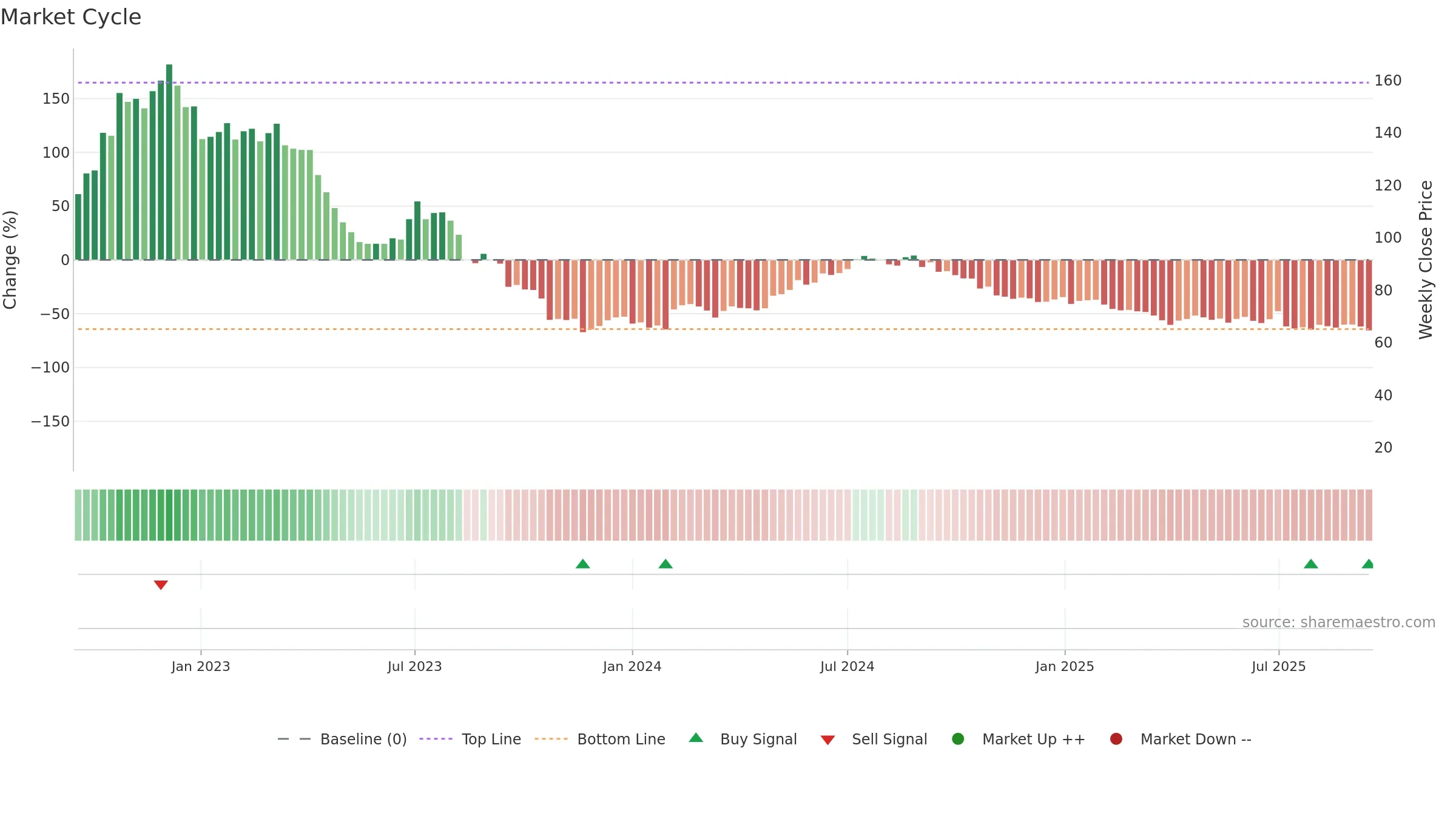
Task: Click the gray dashed Baseline legend swatch
Action: pos(294,739)
